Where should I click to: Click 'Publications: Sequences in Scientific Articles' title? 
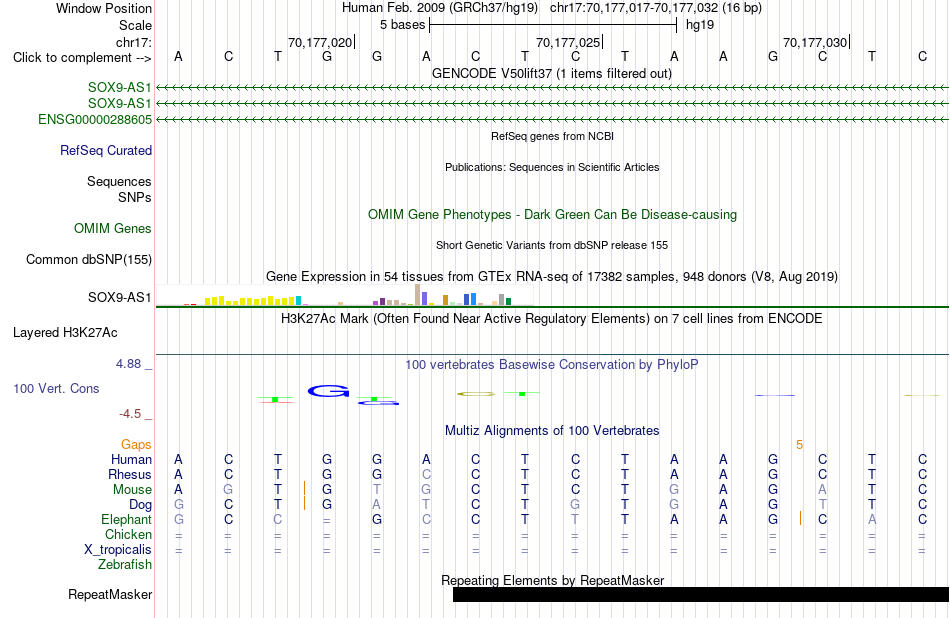(552, 167)
